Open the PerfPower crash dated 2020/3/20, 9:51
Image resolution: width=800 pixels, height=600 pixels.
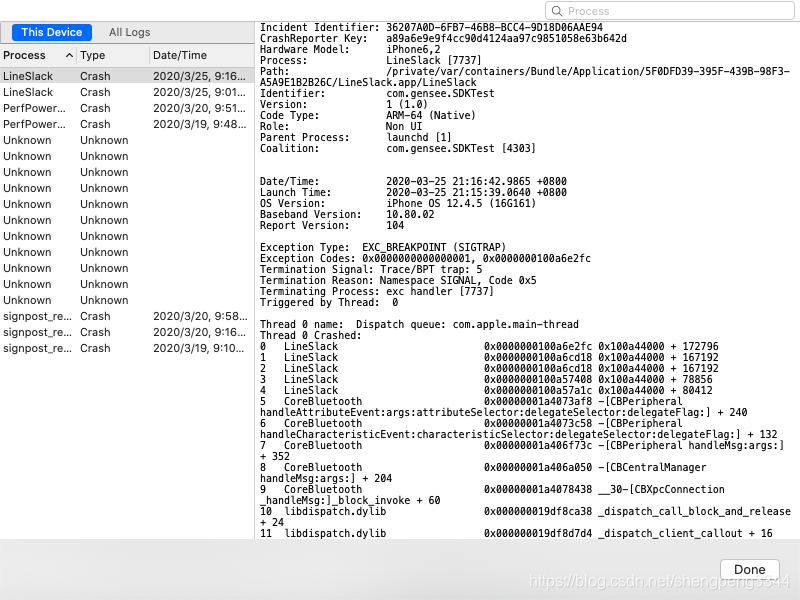(127, 108)
